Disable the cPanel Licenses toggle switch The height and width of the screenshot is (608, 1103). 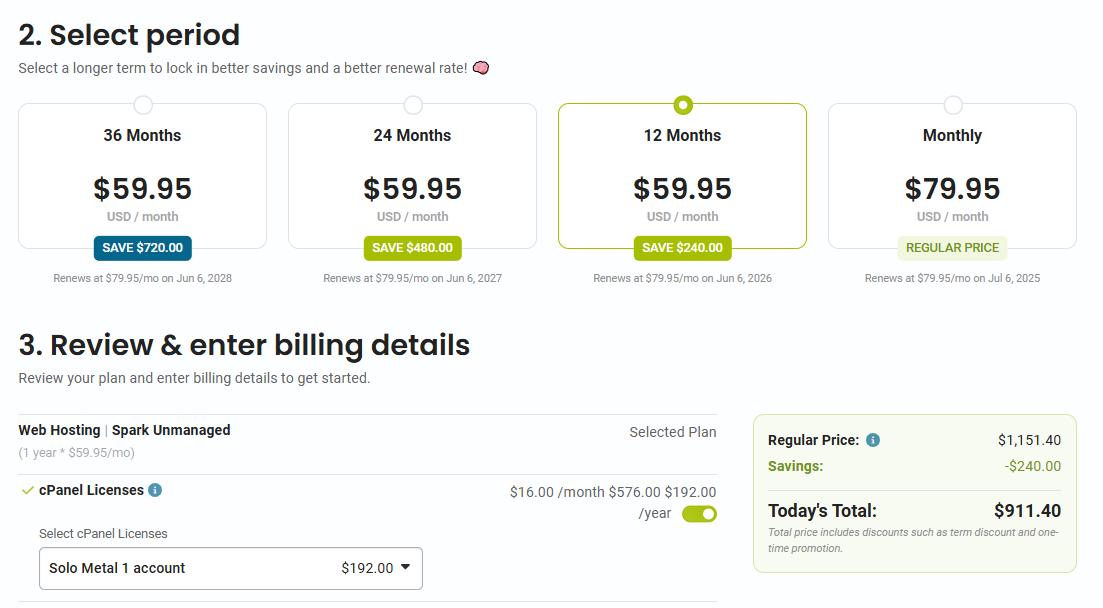[x=699, y=514]
